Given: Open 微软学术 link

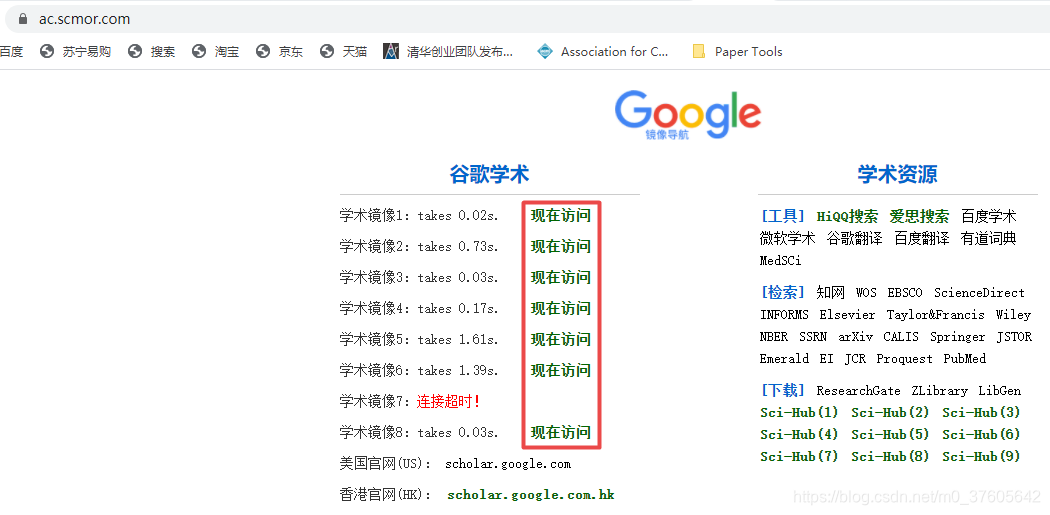Looking at the screenshot, I should click(788, 238).
